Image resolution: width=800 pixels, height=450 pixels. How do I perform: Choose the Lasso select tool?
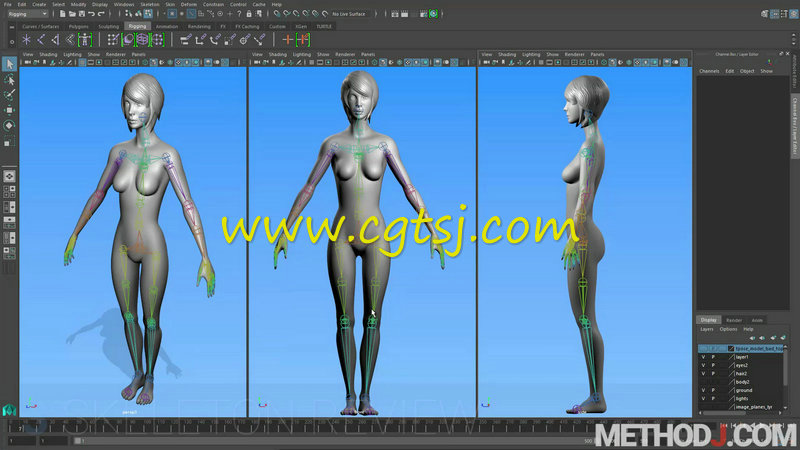pyautogui.click(x=9, y=80)
